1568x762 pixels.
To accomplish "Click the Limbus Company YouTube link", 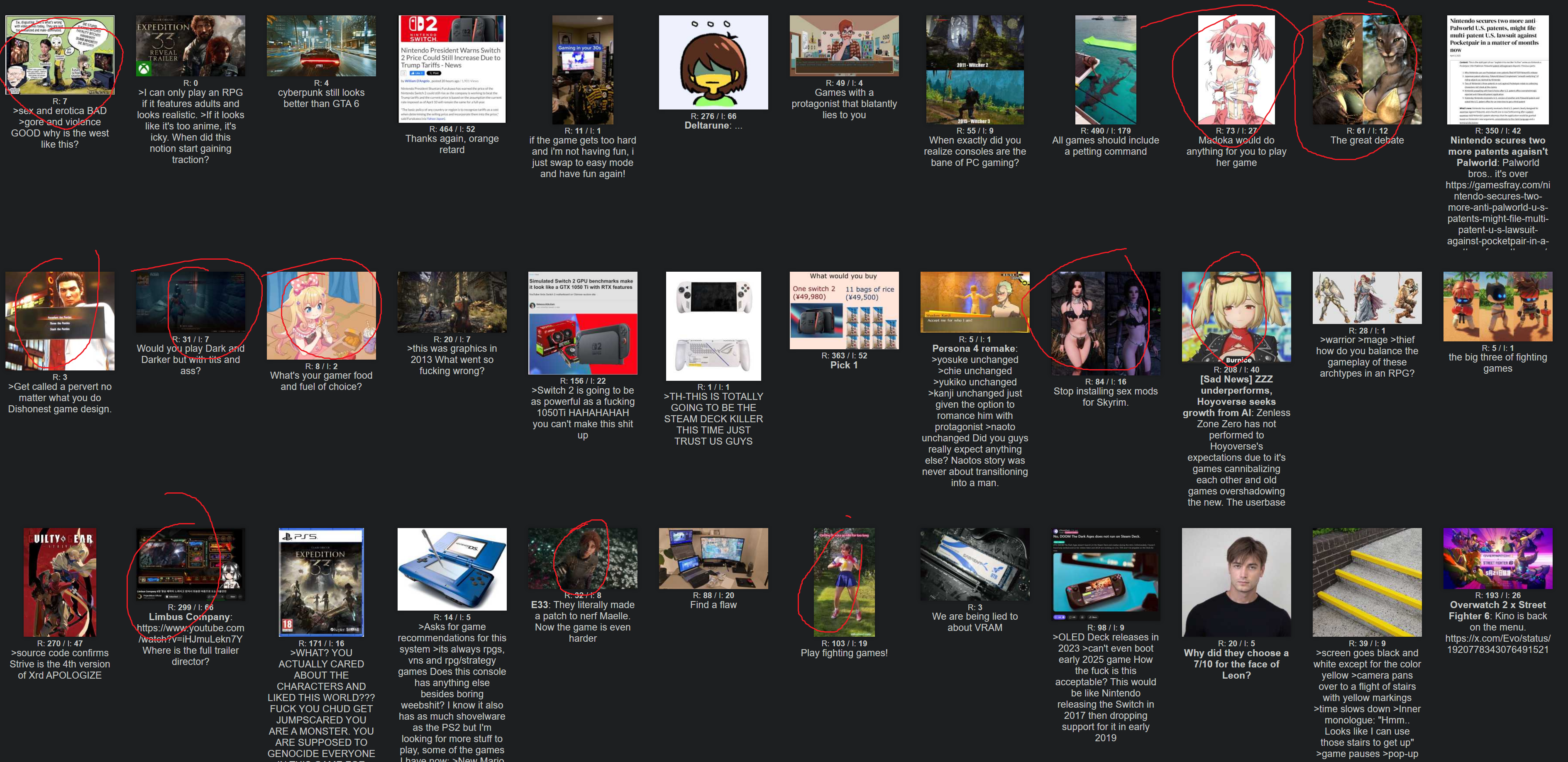I will (x=191, y=634).
